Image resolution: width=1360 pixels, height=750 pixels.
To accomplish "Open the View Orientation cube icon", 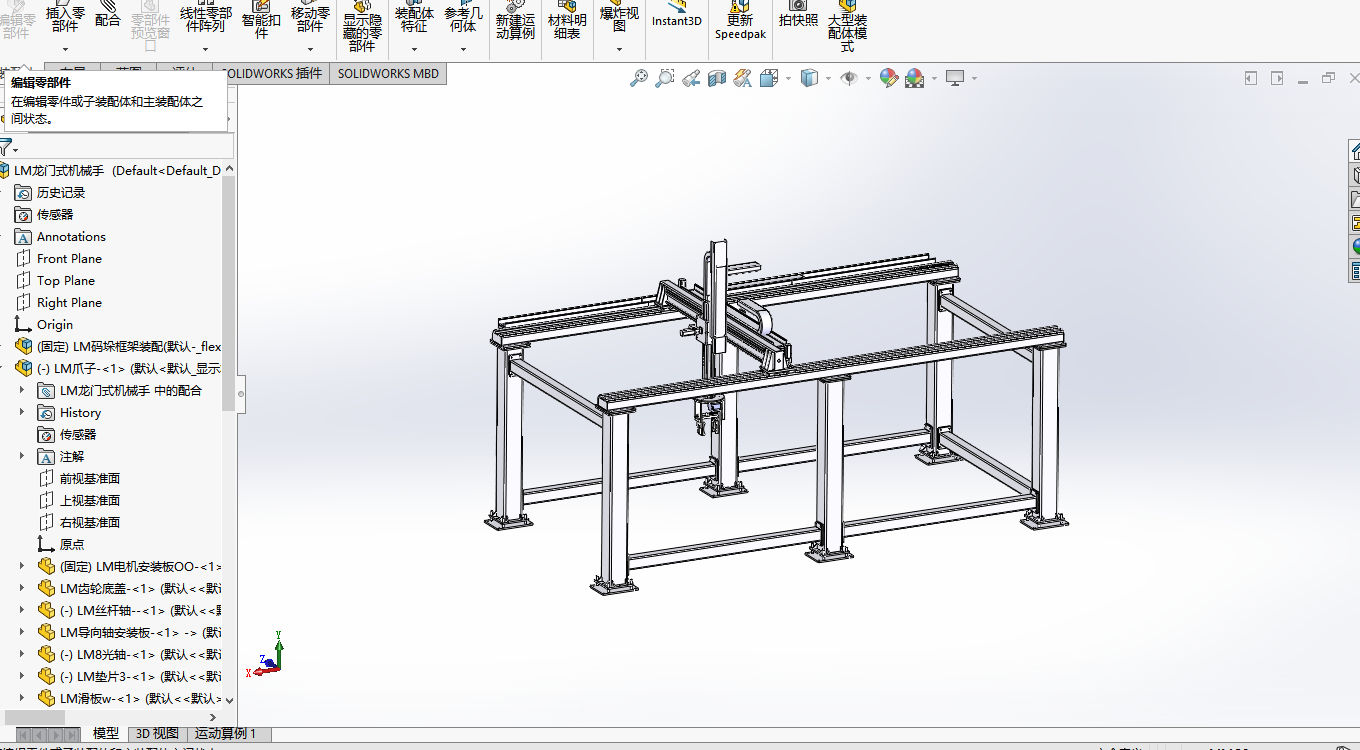I will tap(769, 78).
